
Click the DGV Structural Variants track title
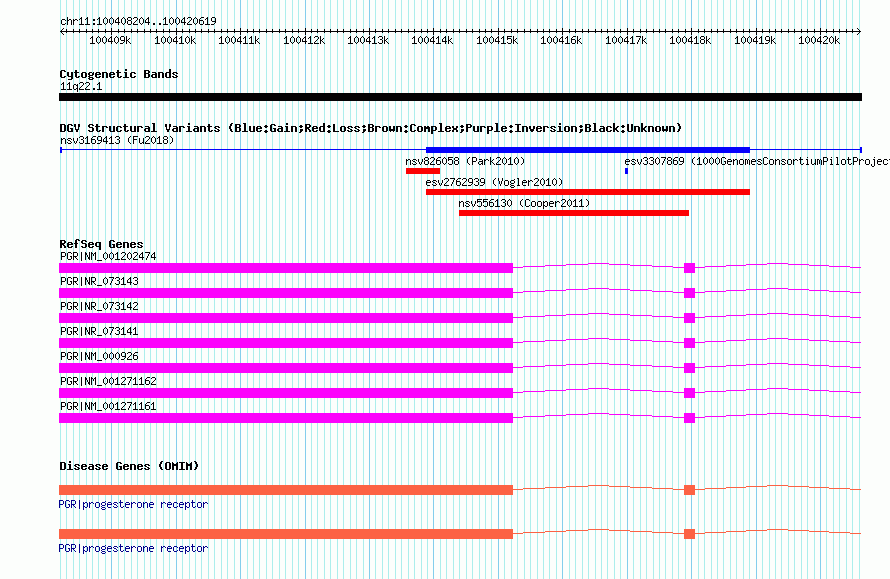[371, 128]
